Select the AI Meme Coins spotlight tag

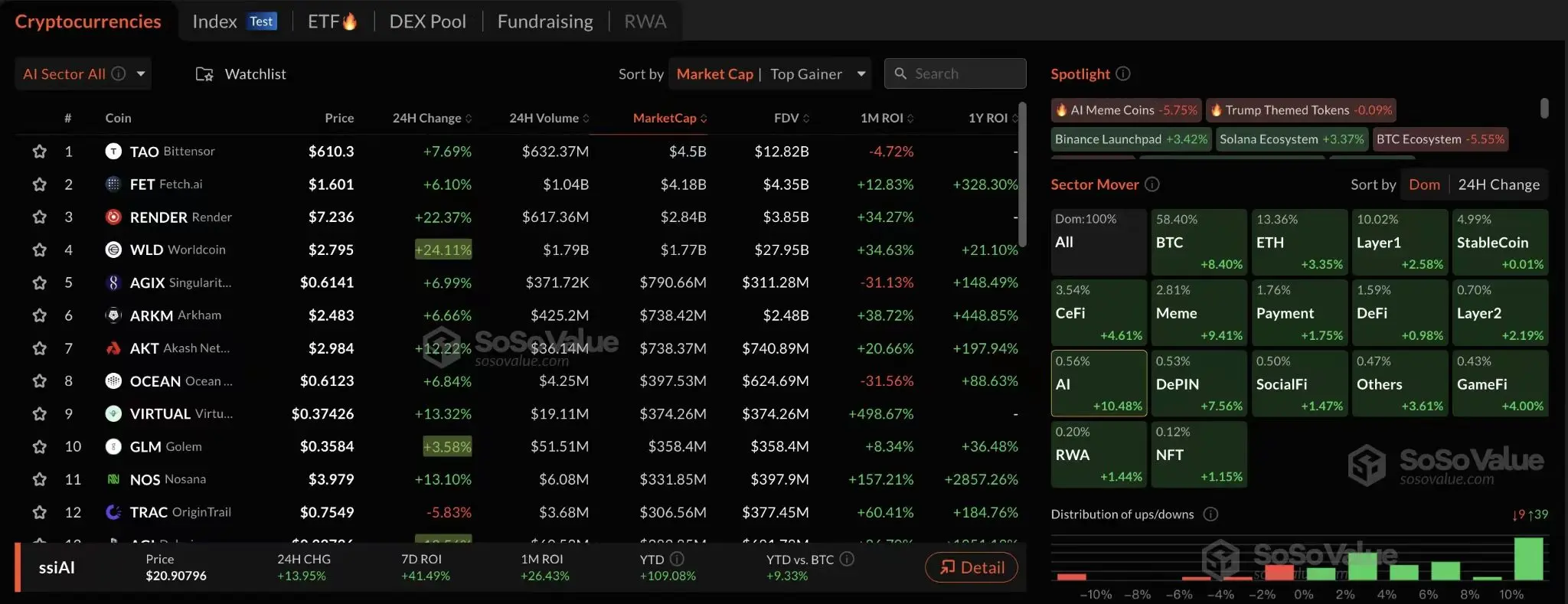pyautogui.click(x=1126, y=110)
